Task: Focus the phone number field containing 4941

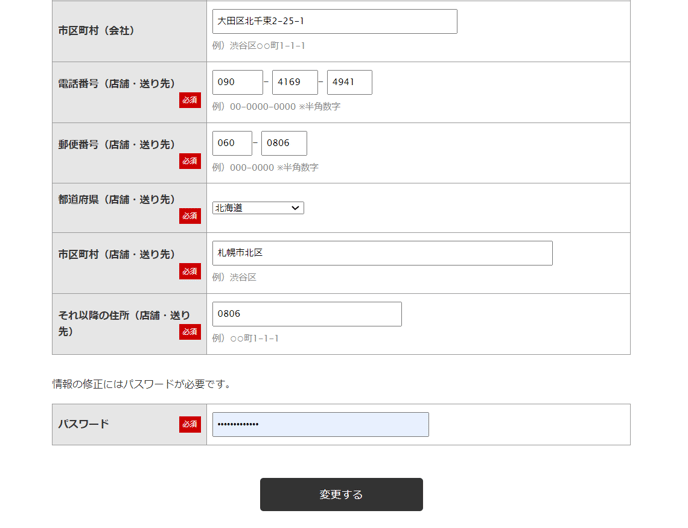Action: pyautogui.click(x=349, y=82)
